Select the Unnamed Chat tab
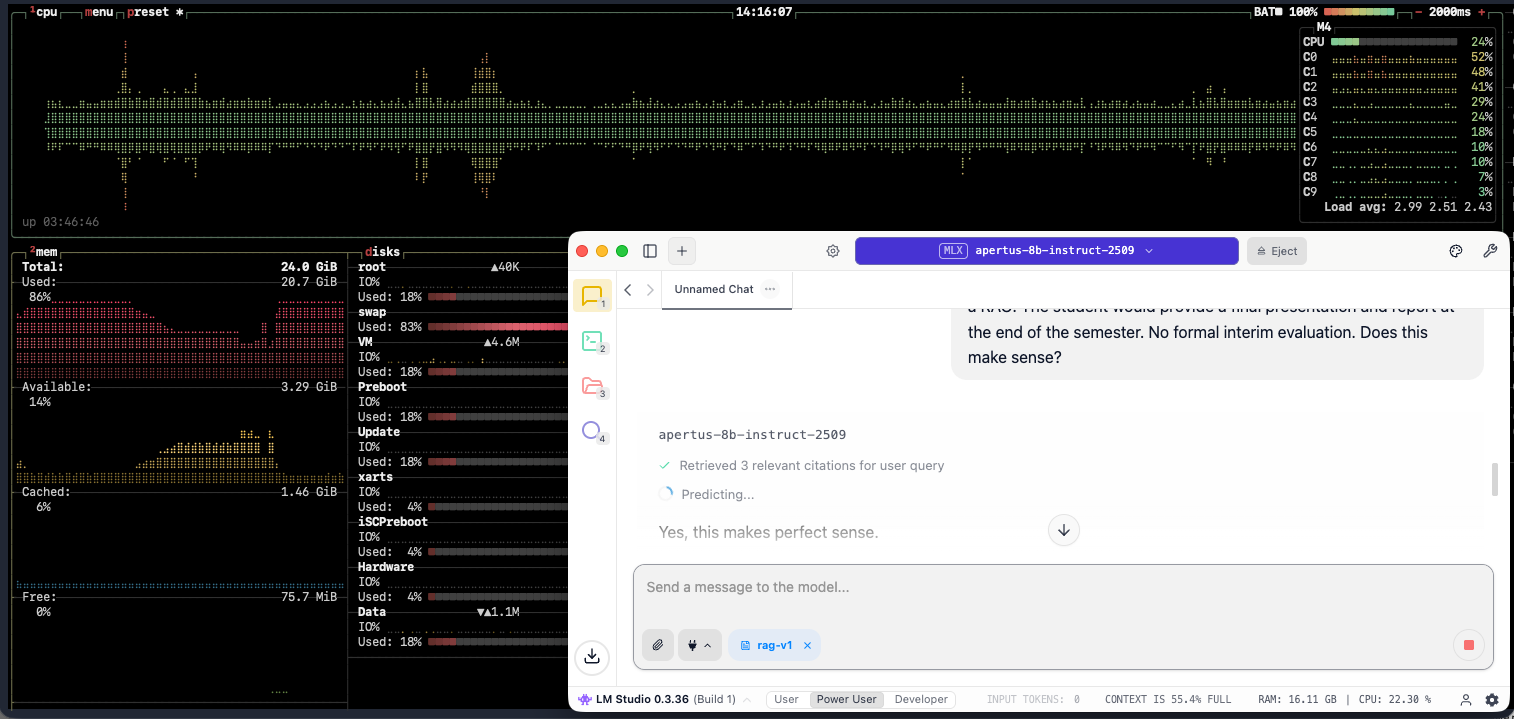1514x719 pixels. tap(713, 289)
